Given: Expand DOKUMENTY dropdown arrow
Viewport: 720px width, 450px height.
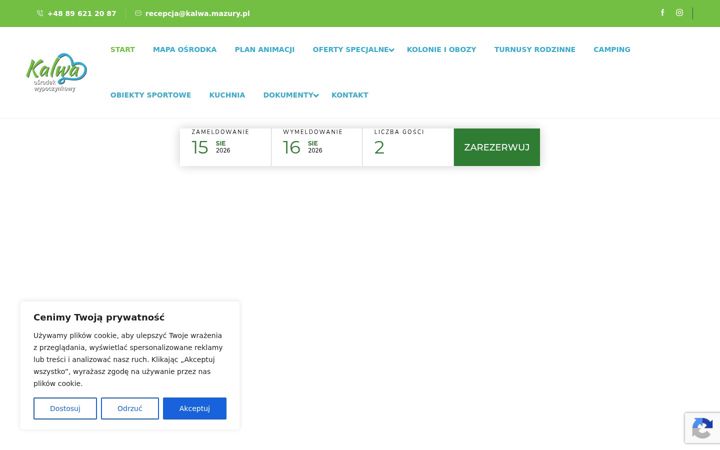Looking at the screenshot, I should pyautogui.click(x=316, y=96).
